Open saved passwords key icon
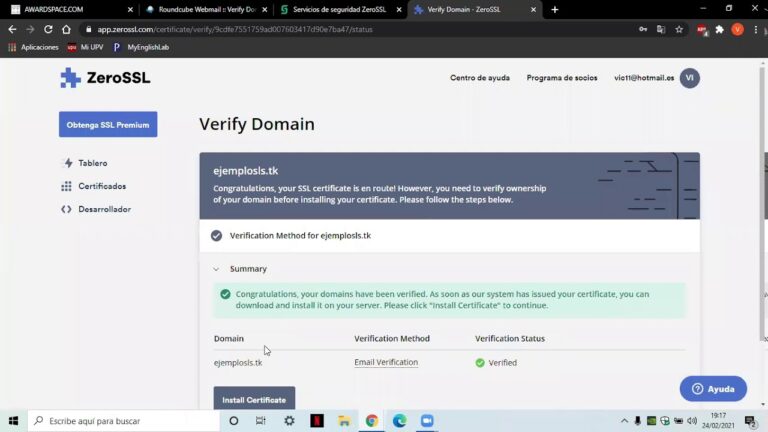The image size is (768, 432). click(x=643, y=29)
